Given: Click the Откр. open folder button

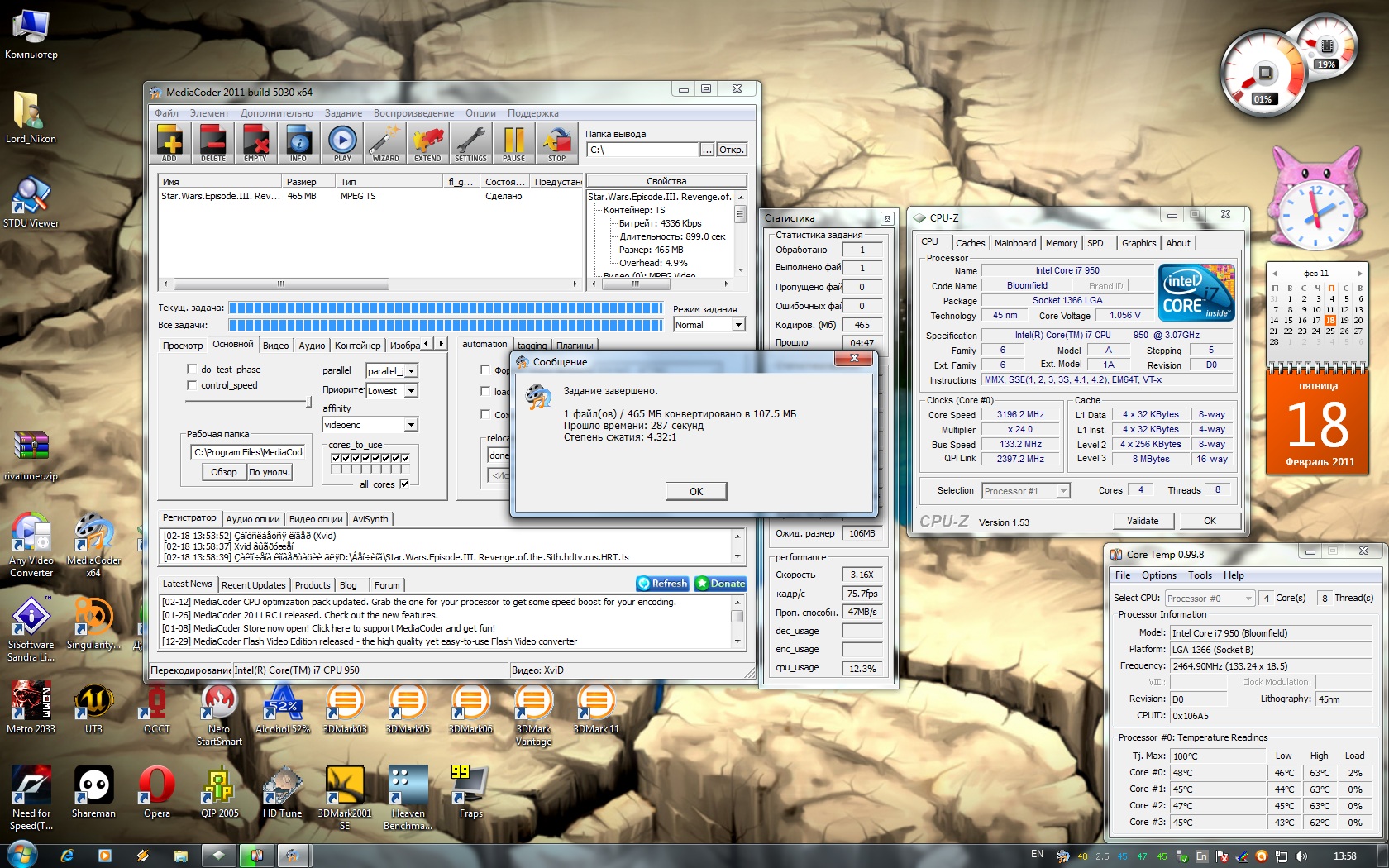Looking at the screenshot, I should [x=731, y=150].
